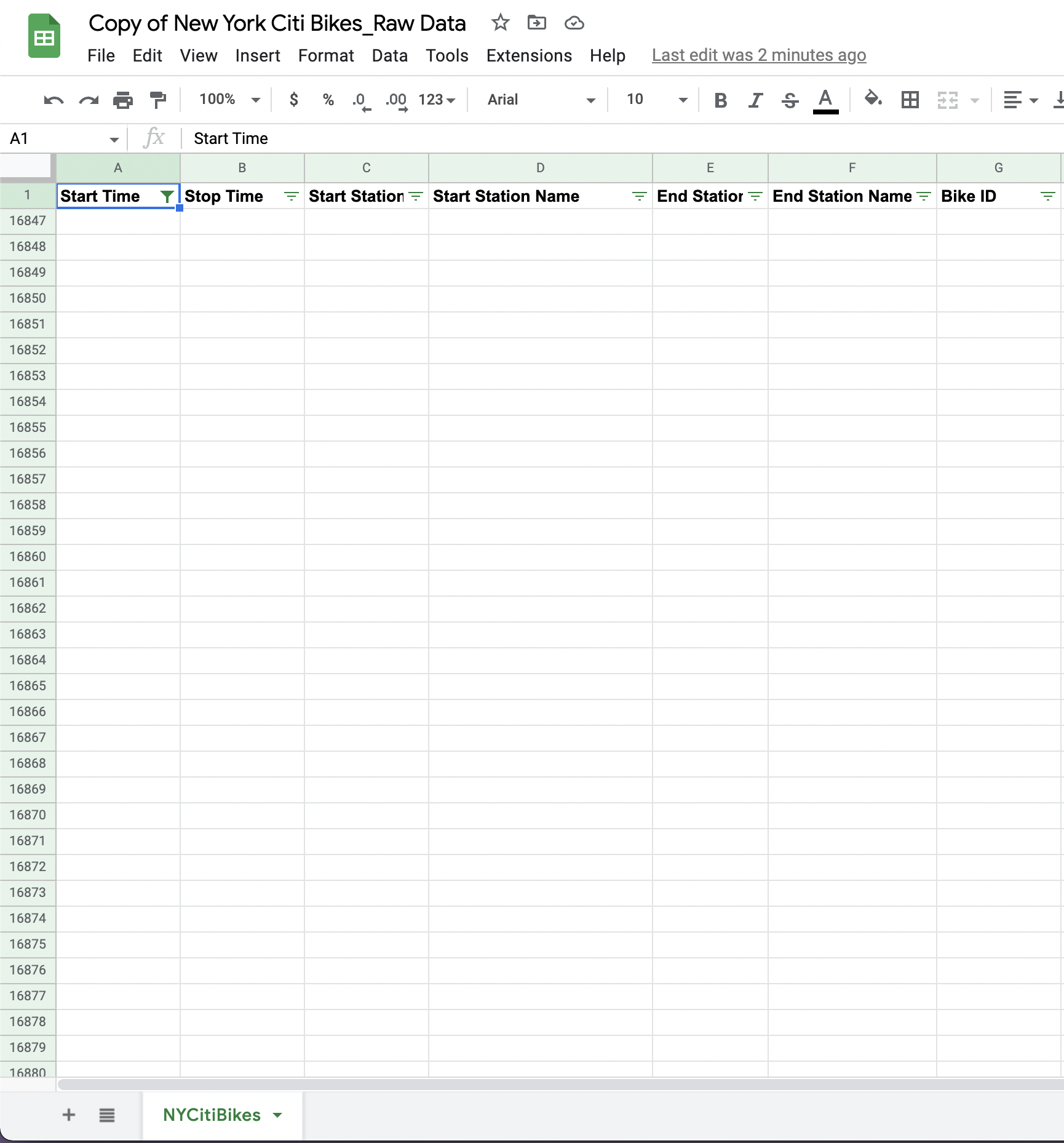The width and height of the screenshot is (1064, 1143).
Task: Show all sheets list
Action: click(x=107, y=1115)
